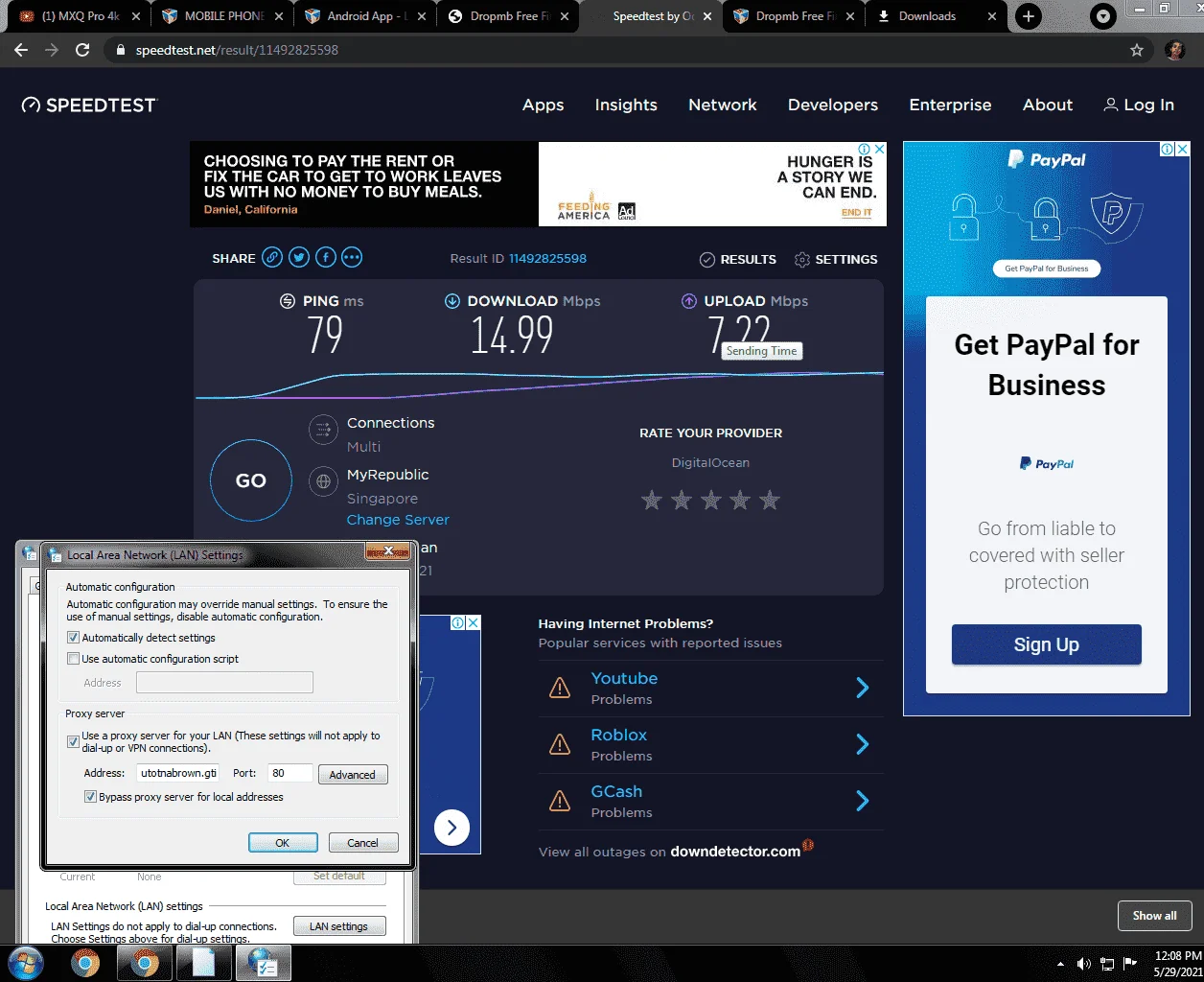Open the Chrome profile avatar

[x=1175, y=50]
